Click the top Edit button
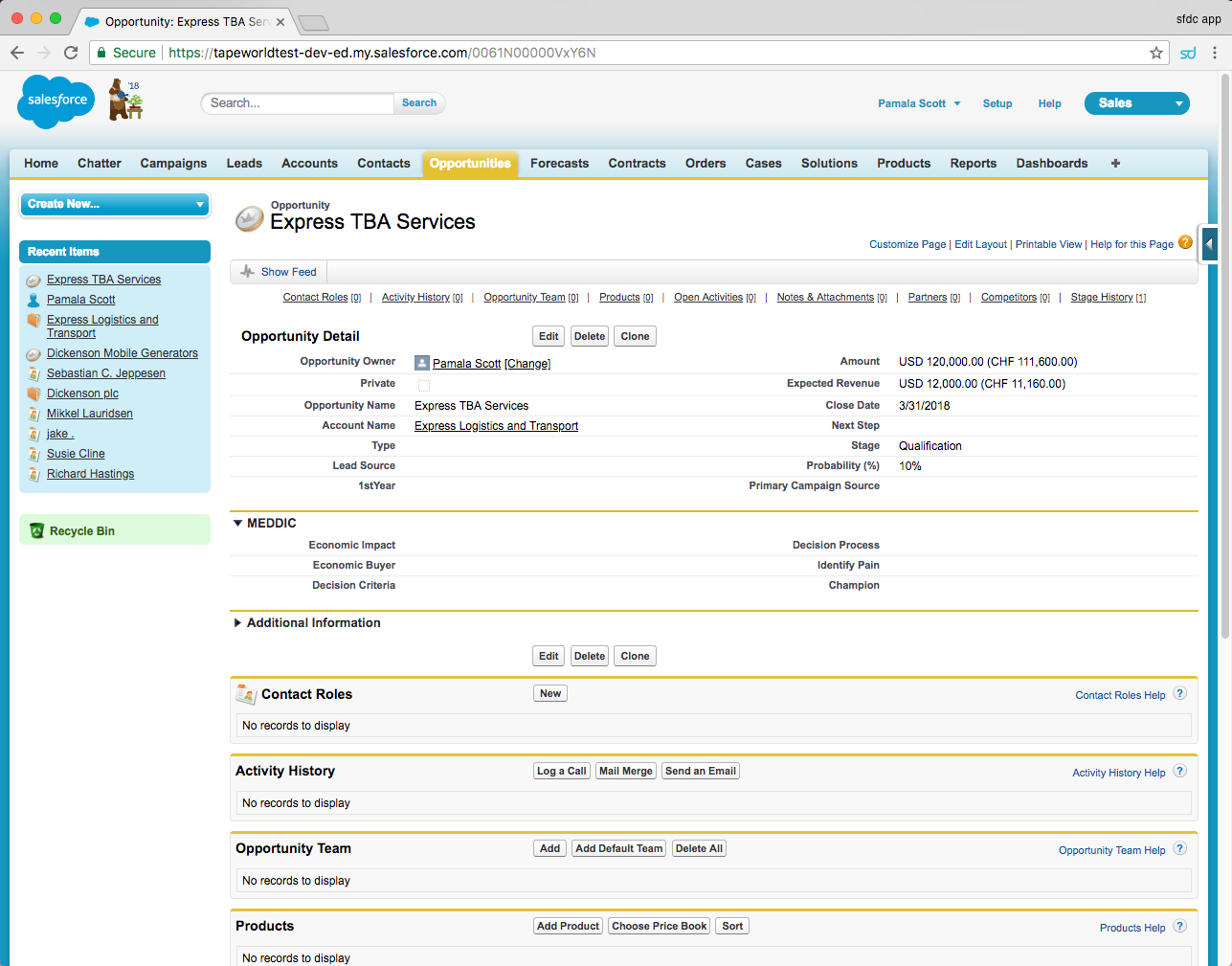This screenshot has width=1232, height=966. 549,336
